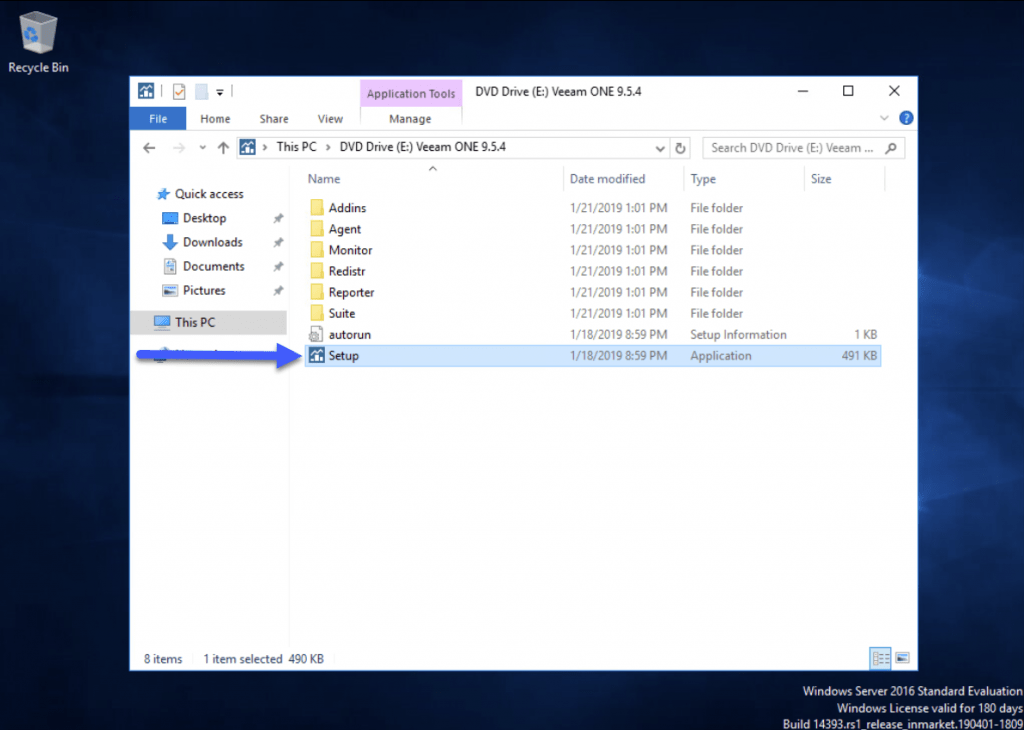The width and height of the screenshot is (1024, 730).
Task: Click the pin icon next to Downloads
Action: (278, 242)
